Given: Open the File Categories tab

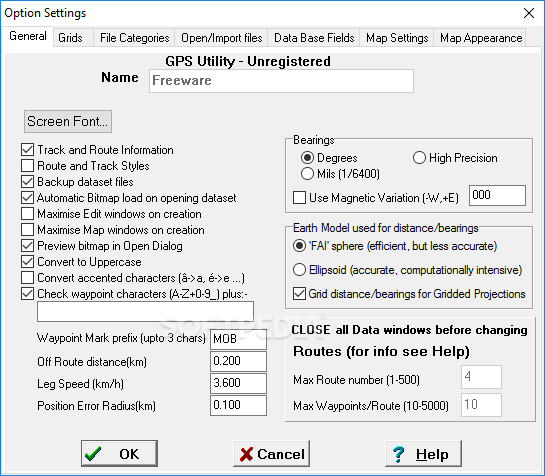Looking at the screenshot, I should click(134, 38).
